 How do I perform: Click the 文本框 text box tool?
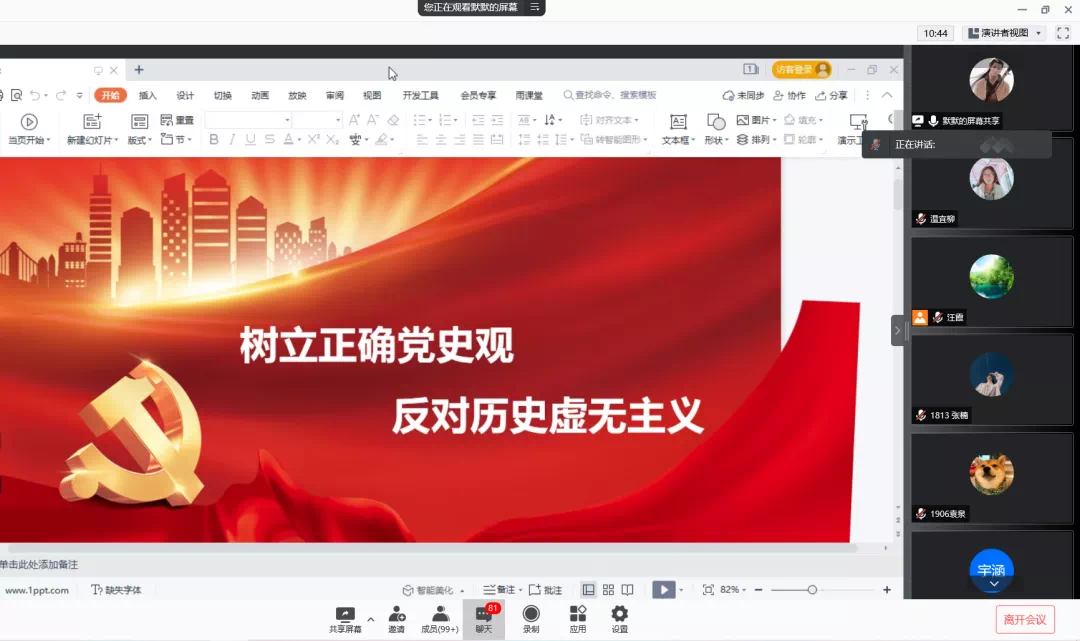pyautogui.click(x=678, y=128)
